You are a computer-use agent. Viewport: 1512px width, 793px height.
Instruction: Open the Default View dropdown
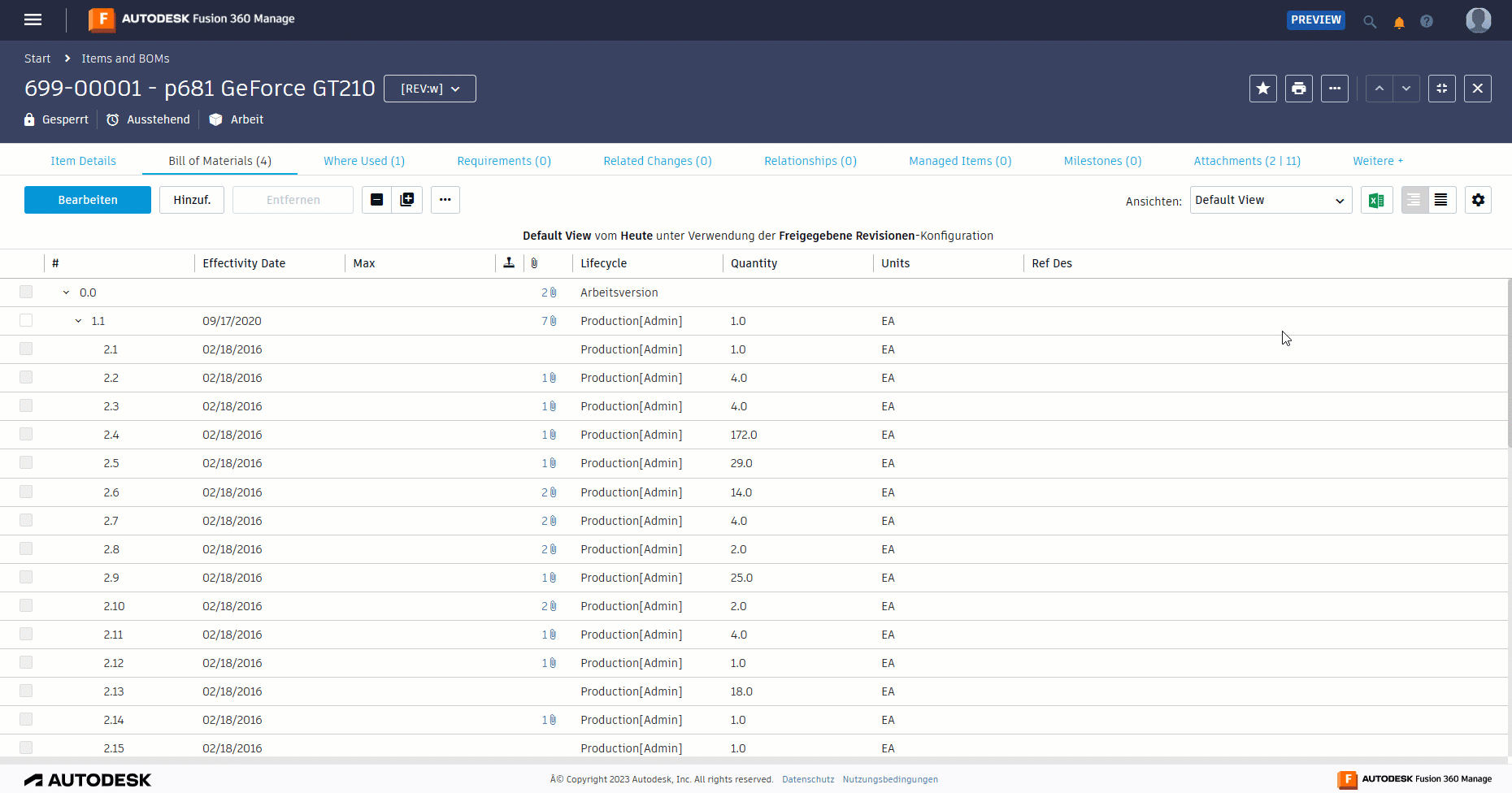point(1271,200)
